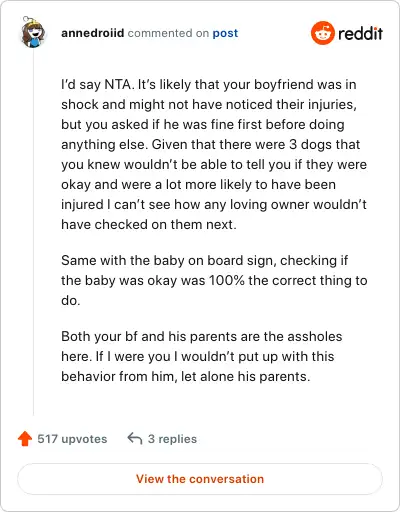Open the "3 replies" label
The image size is (400, 512).
coord(172,439)
